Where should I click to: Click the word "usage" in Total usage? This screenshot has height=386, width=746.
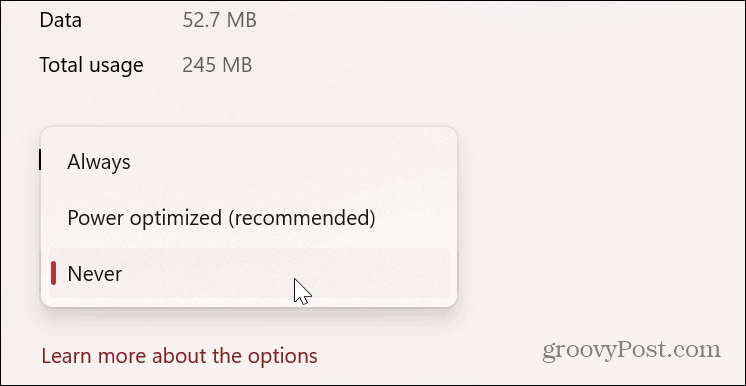119,67
